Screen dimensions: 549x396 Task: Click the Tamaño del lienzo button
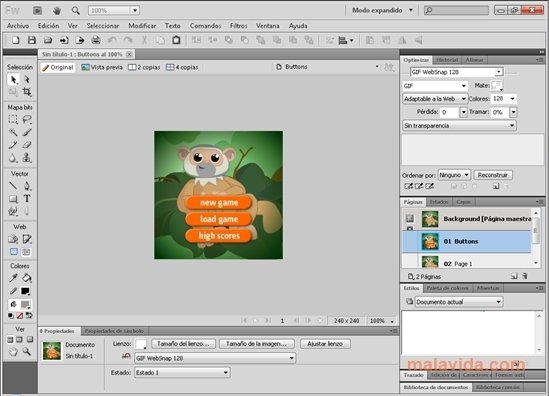point(183,344)
